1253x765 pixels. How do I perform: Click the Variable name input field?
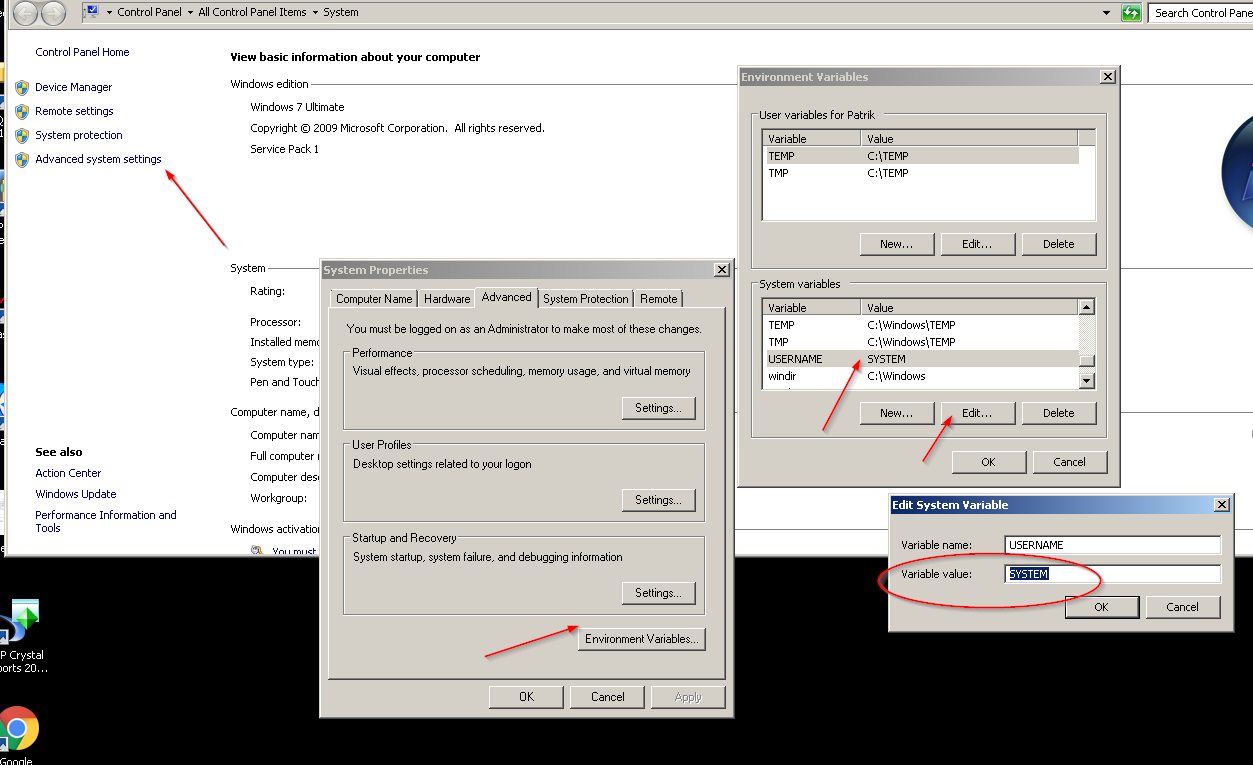coord(1113,545)
